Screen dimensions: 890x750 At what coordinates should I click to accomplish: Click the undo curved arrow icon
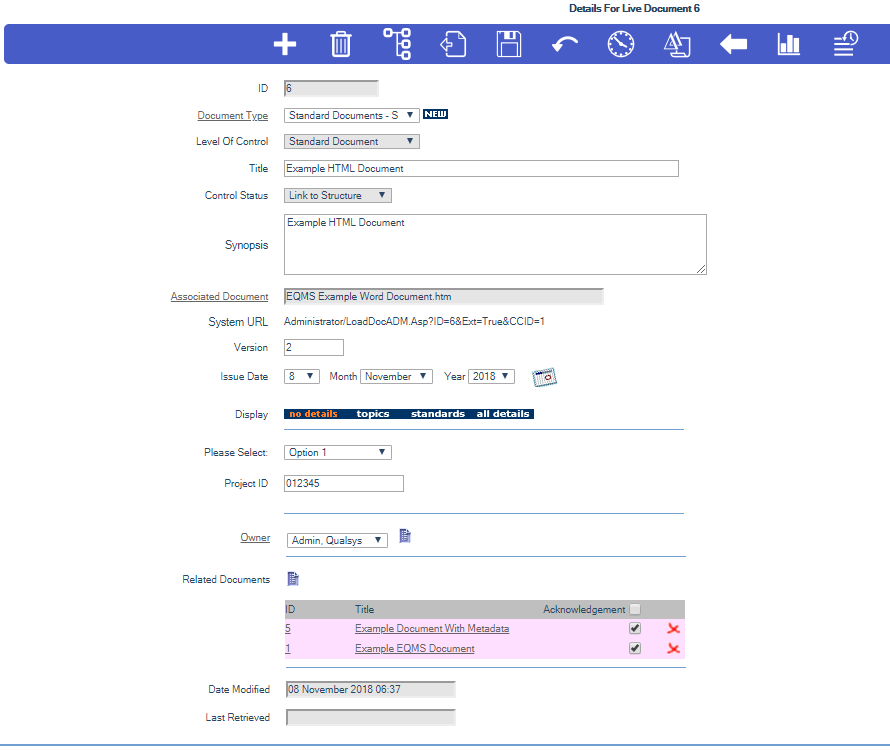coord(565,44)
